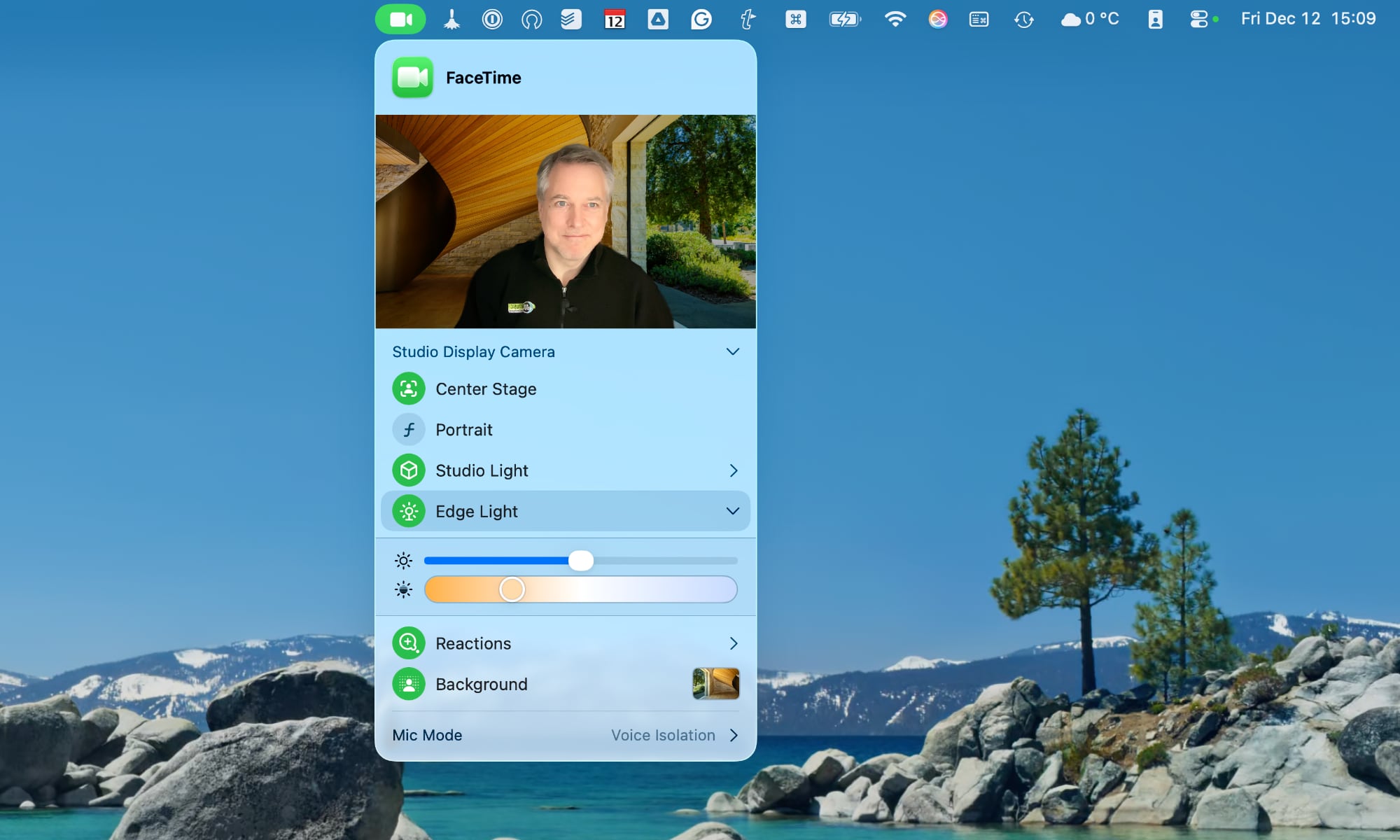Expand Studio Light settings via its arrow
The image size is (1400, 840).
point(733,470)
